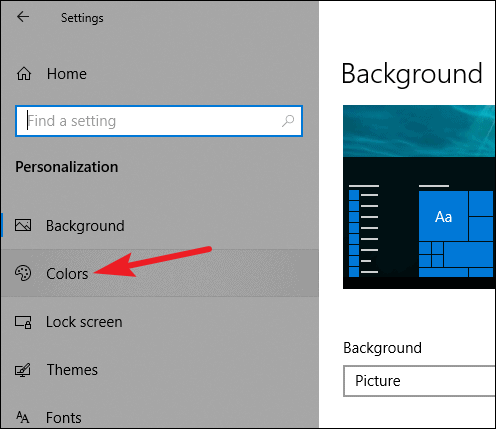The width and height of the screenshot is (496, 429).
Task: Click the back arrow icon
Action: [x=23, y=17]
